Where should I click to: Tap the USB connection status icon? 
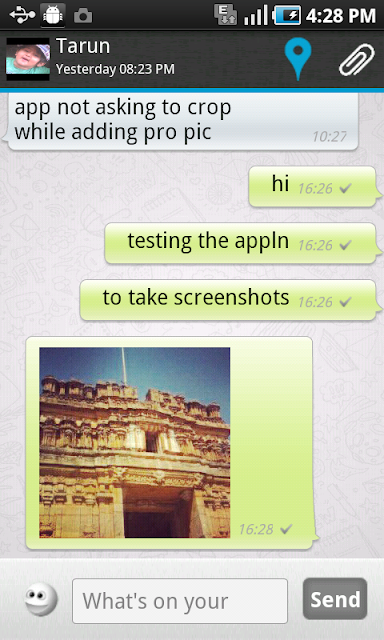pos(22,15)
